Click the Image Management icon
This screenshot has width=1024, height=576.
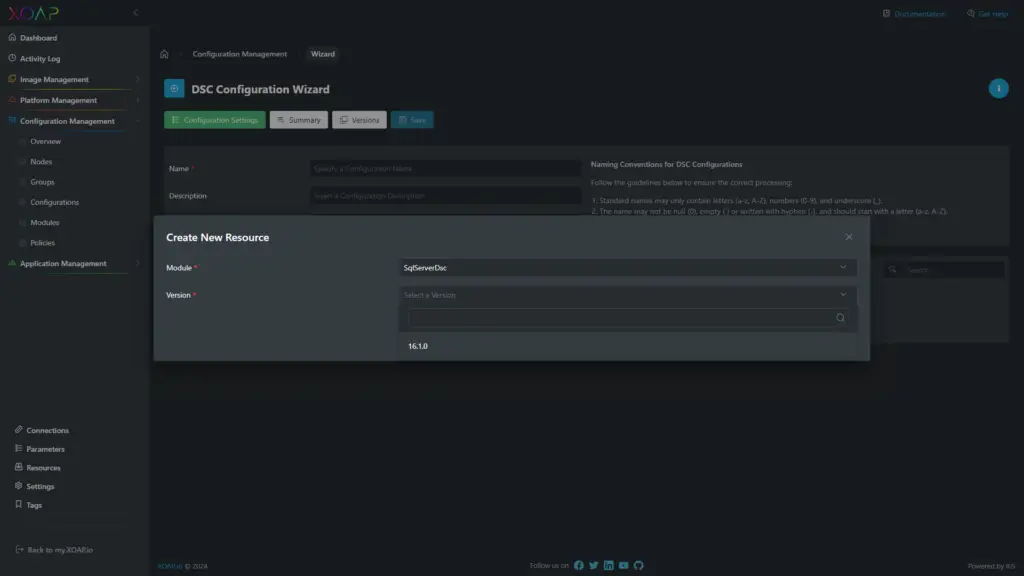[12, 79]
